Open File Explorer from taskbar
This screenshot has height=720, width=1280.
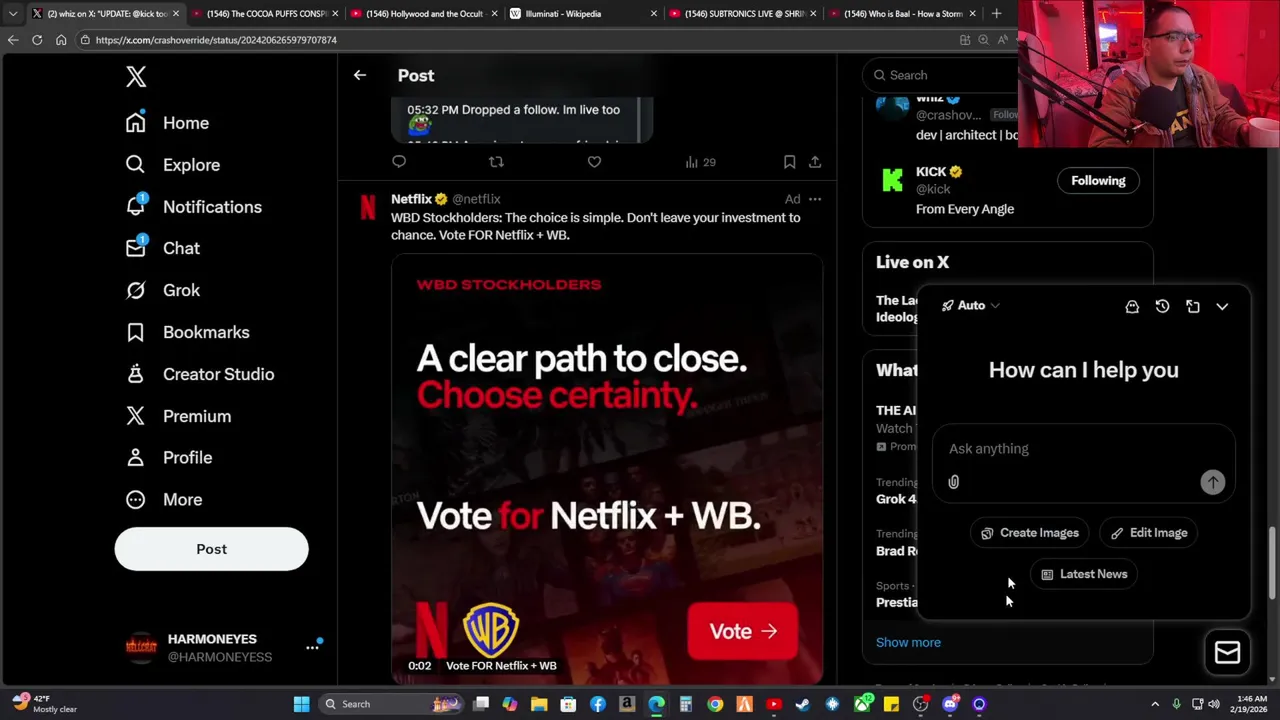539,704
